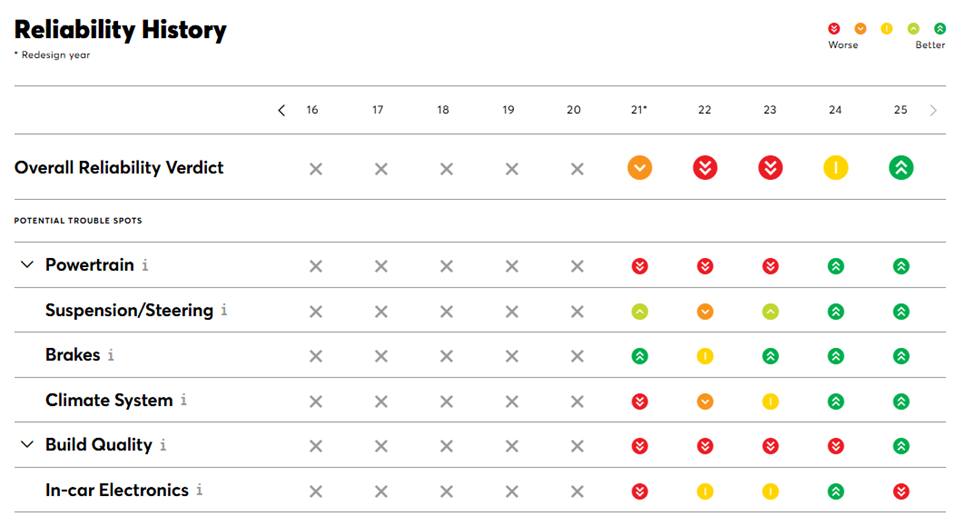Click the Brakes info icon

(x=111, y=356)
